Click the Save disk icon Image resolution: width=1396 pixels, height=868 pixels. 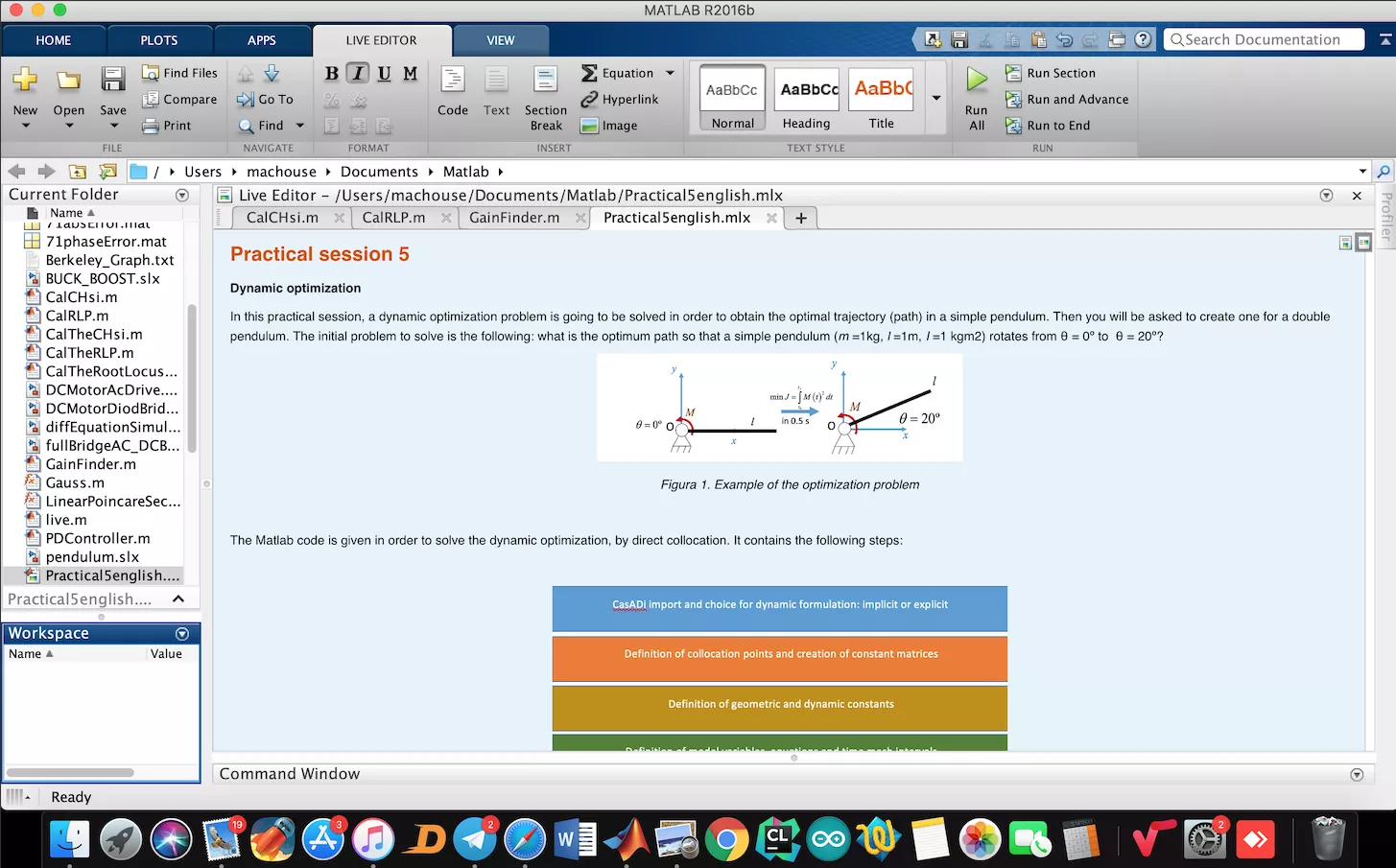pos(113,81)
